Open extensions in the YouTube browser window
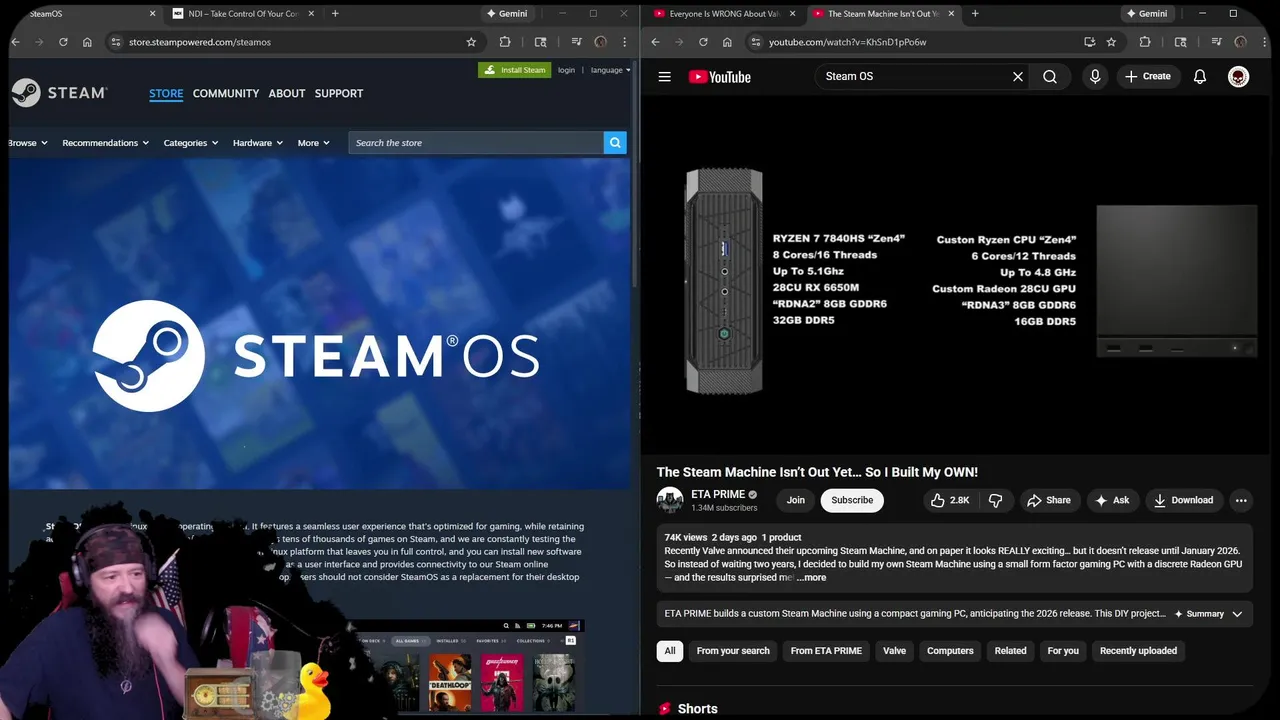This screenshot has width=1280, height=720. point(1145,42)
